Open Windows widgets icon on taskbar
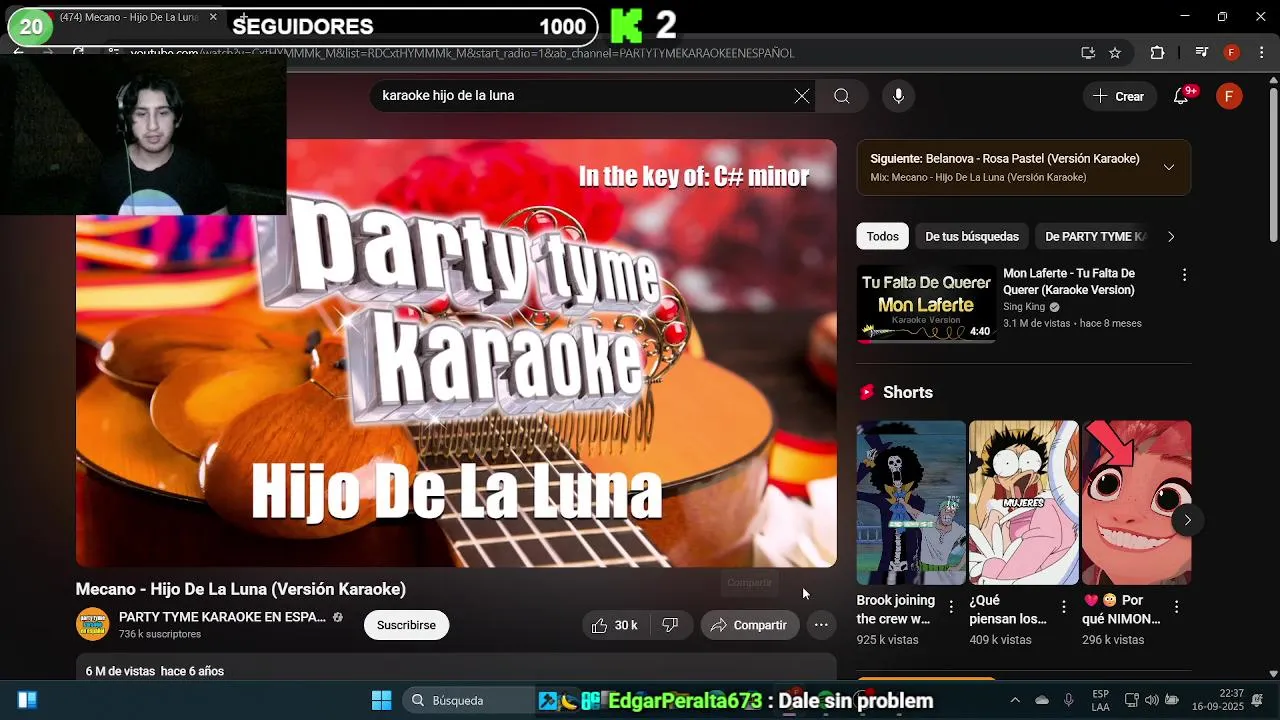Screen dimensions: 1280x720 tap(27, 700)
